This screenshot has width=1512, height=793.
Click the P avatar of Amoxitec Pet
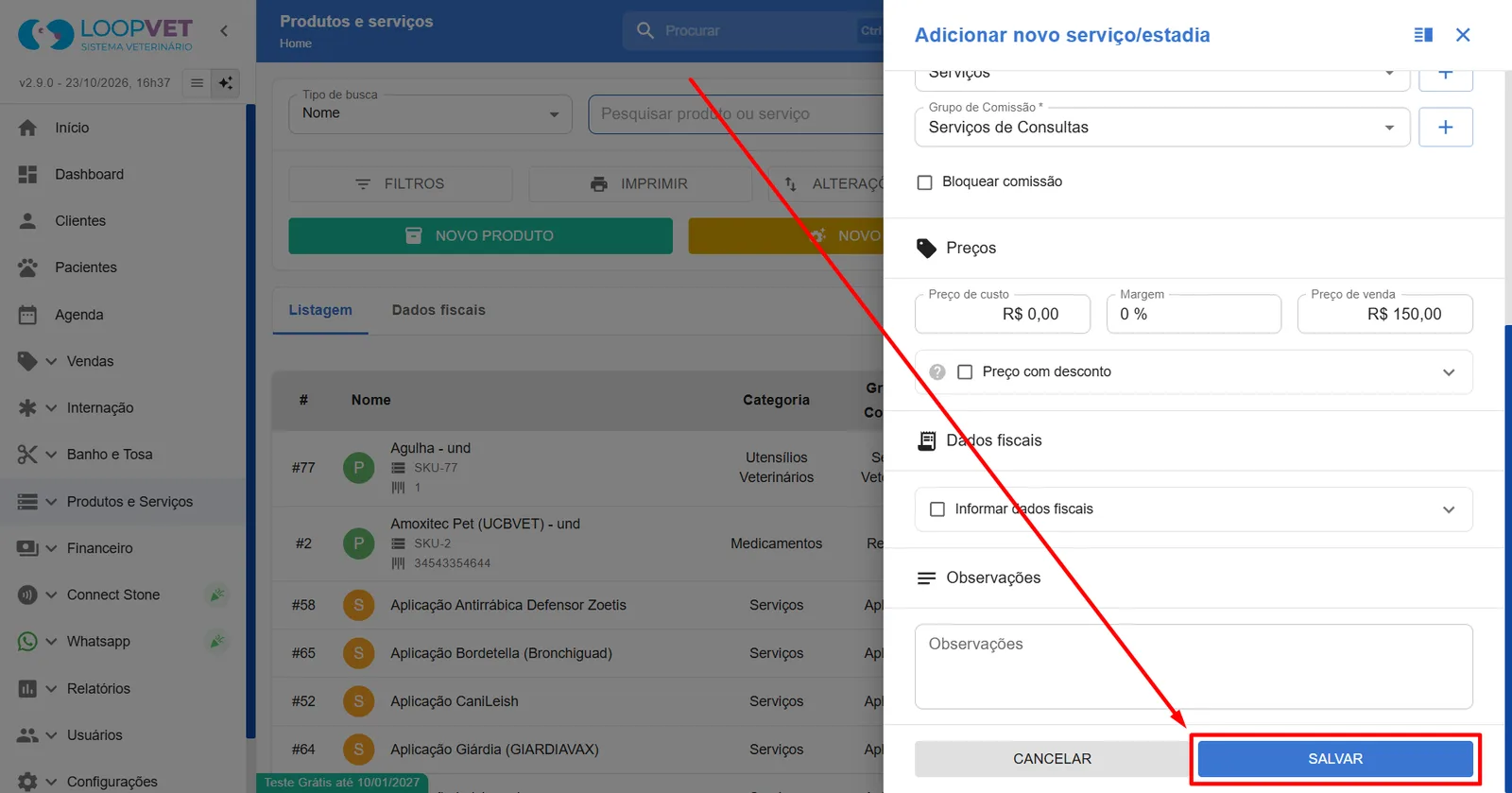point(358,543)
